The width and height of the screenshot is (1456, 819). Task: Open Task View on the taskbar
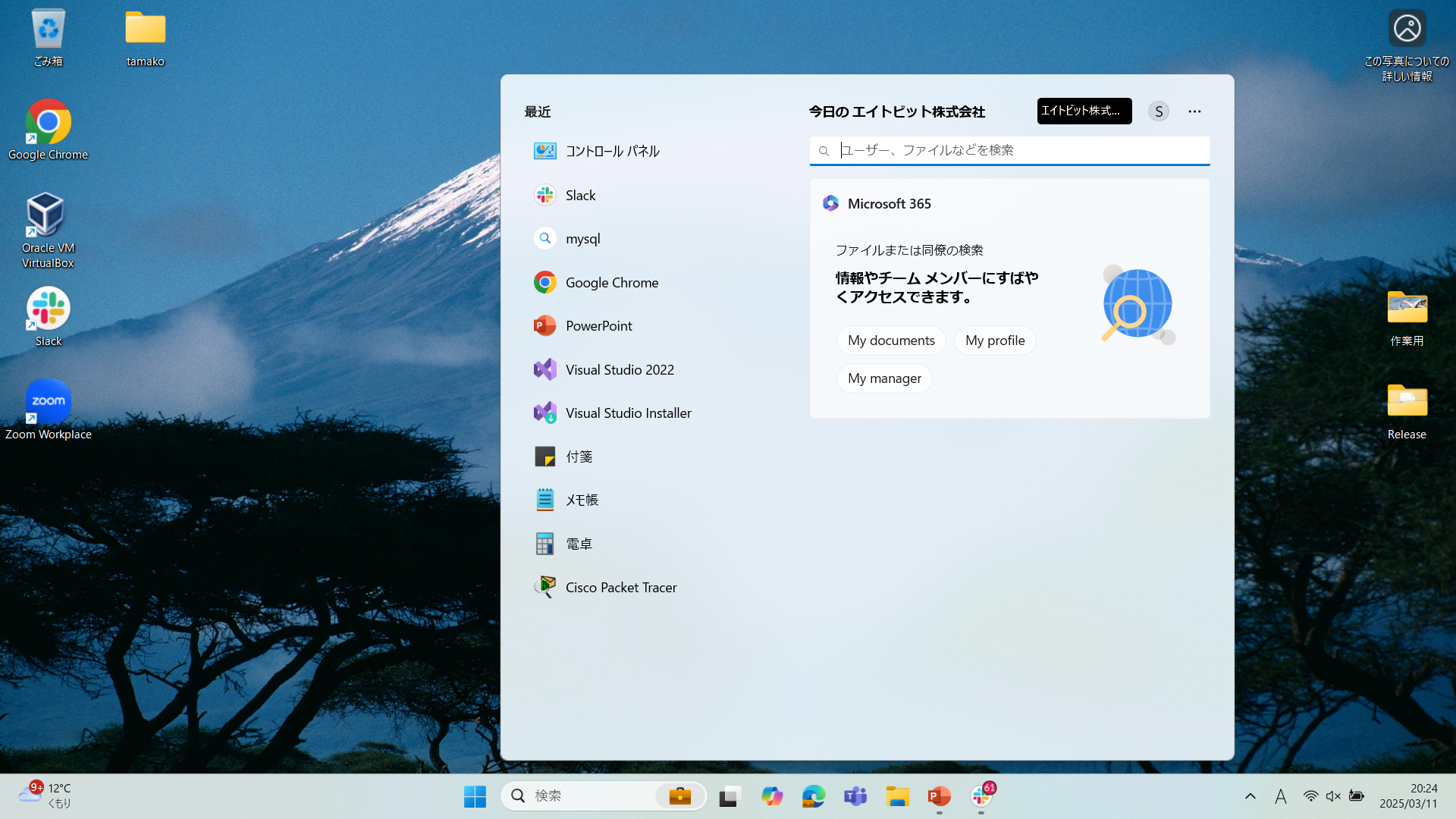point(729,796)
